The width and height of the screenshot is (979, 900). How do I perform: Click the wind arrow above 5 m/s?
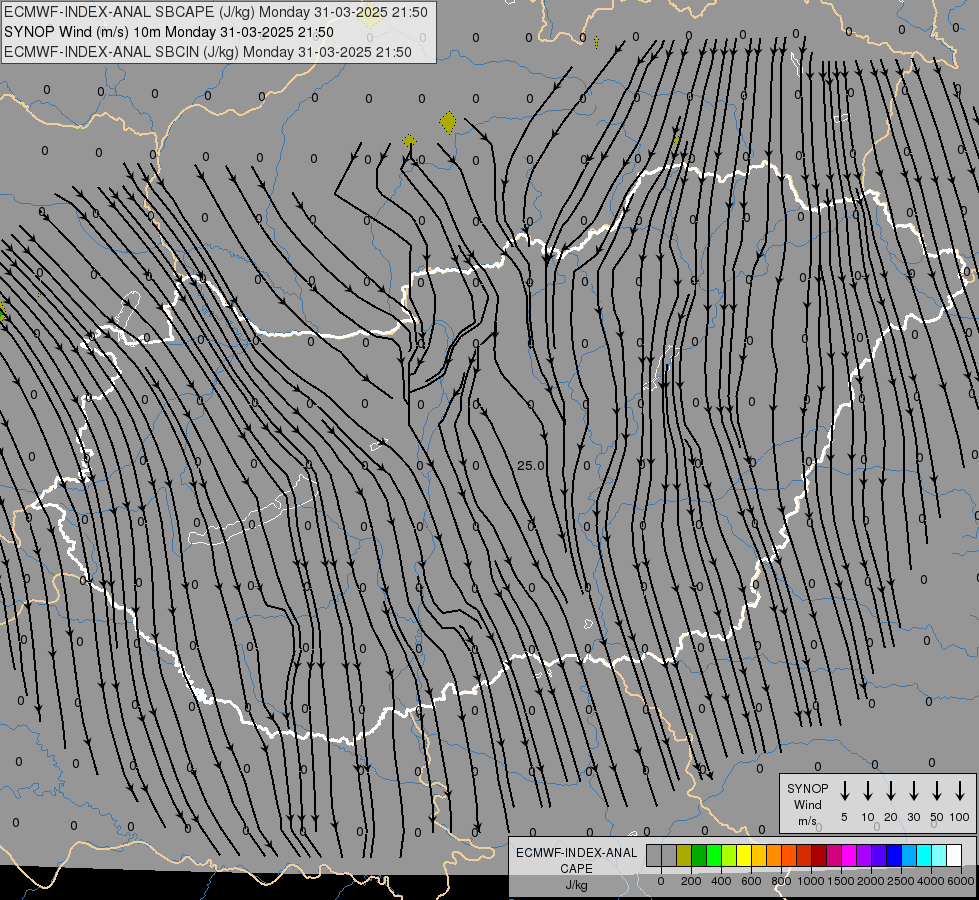point(844,791)
